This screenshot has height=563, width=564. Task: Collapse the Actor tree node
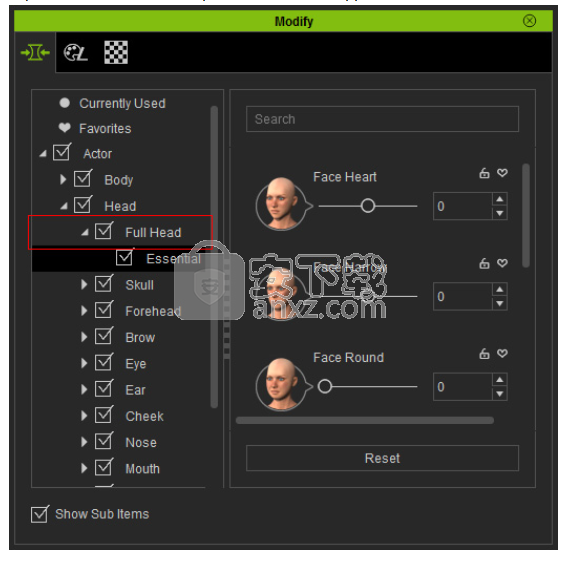[x=43, y=154]
